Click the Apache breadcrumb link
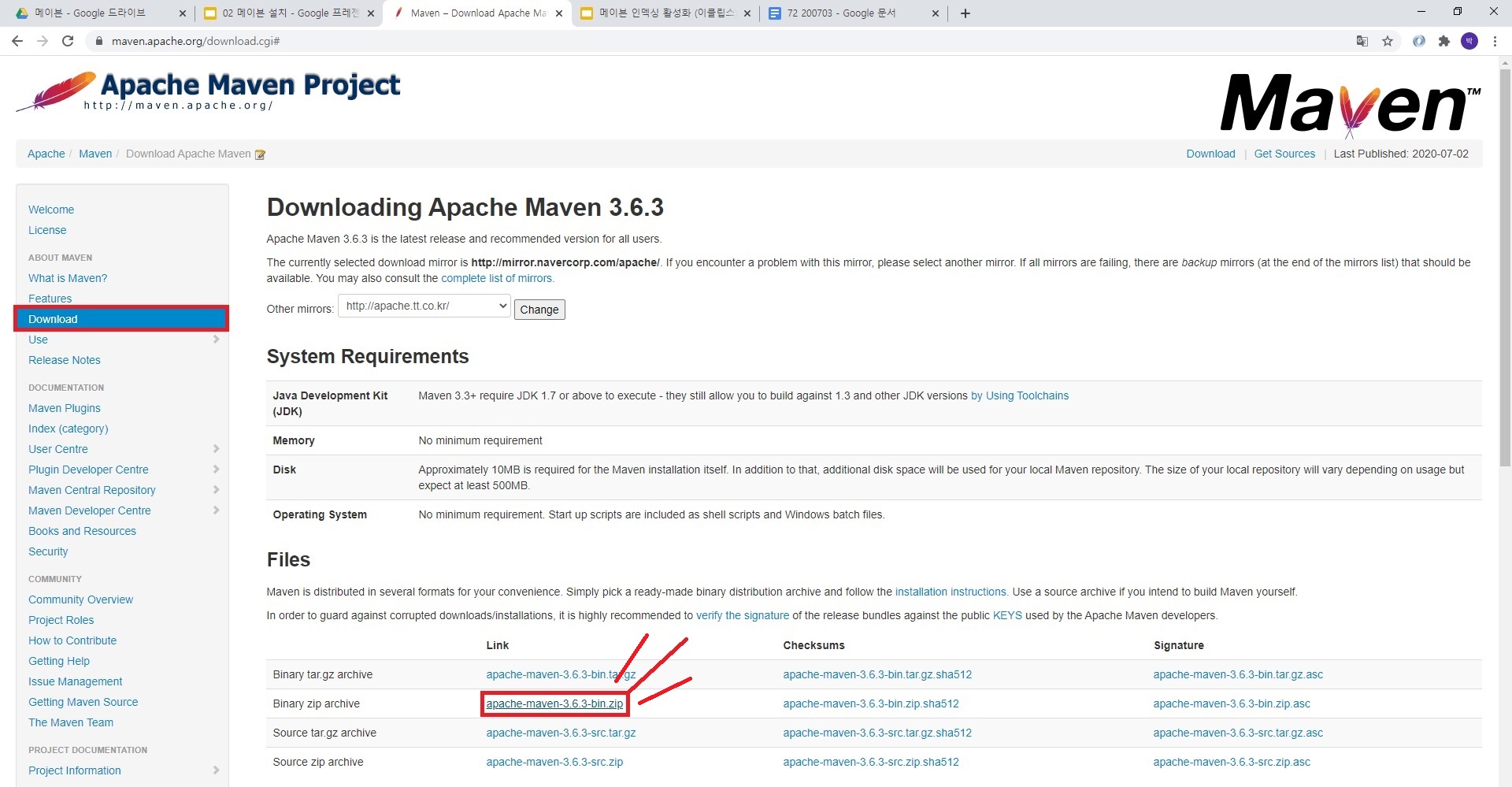The width and height of the screenshot is (1512, 787). tap(46, 154)
